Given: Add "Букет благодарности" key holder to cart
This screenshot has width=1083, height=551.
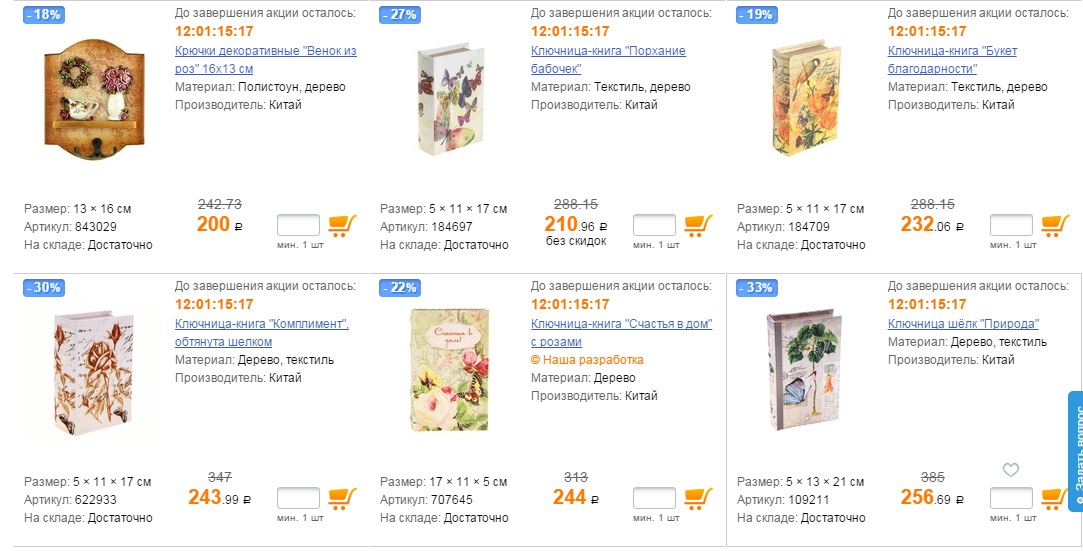Looking at the screenshot, I should pos(1055,225).
